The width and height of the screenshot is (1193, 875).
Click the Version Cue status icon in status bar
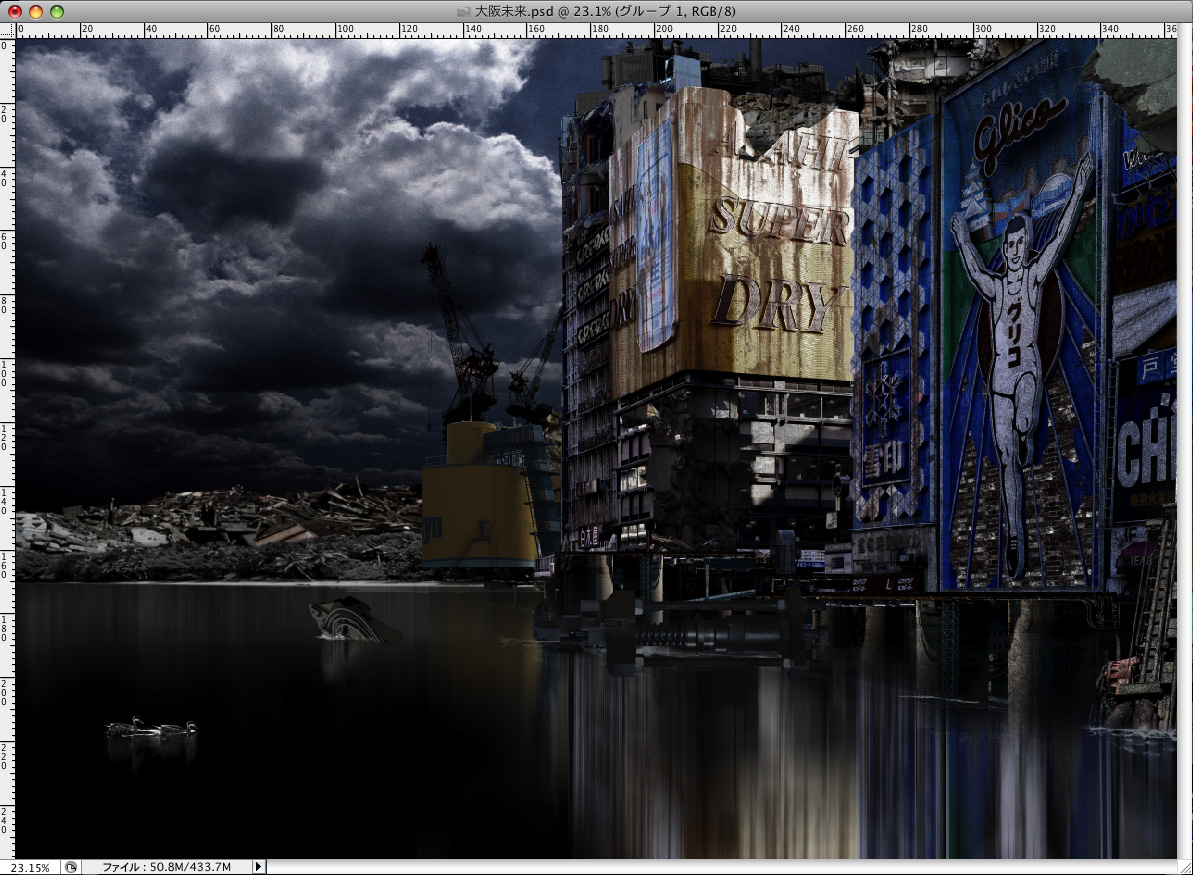click(x=71, y=867)
